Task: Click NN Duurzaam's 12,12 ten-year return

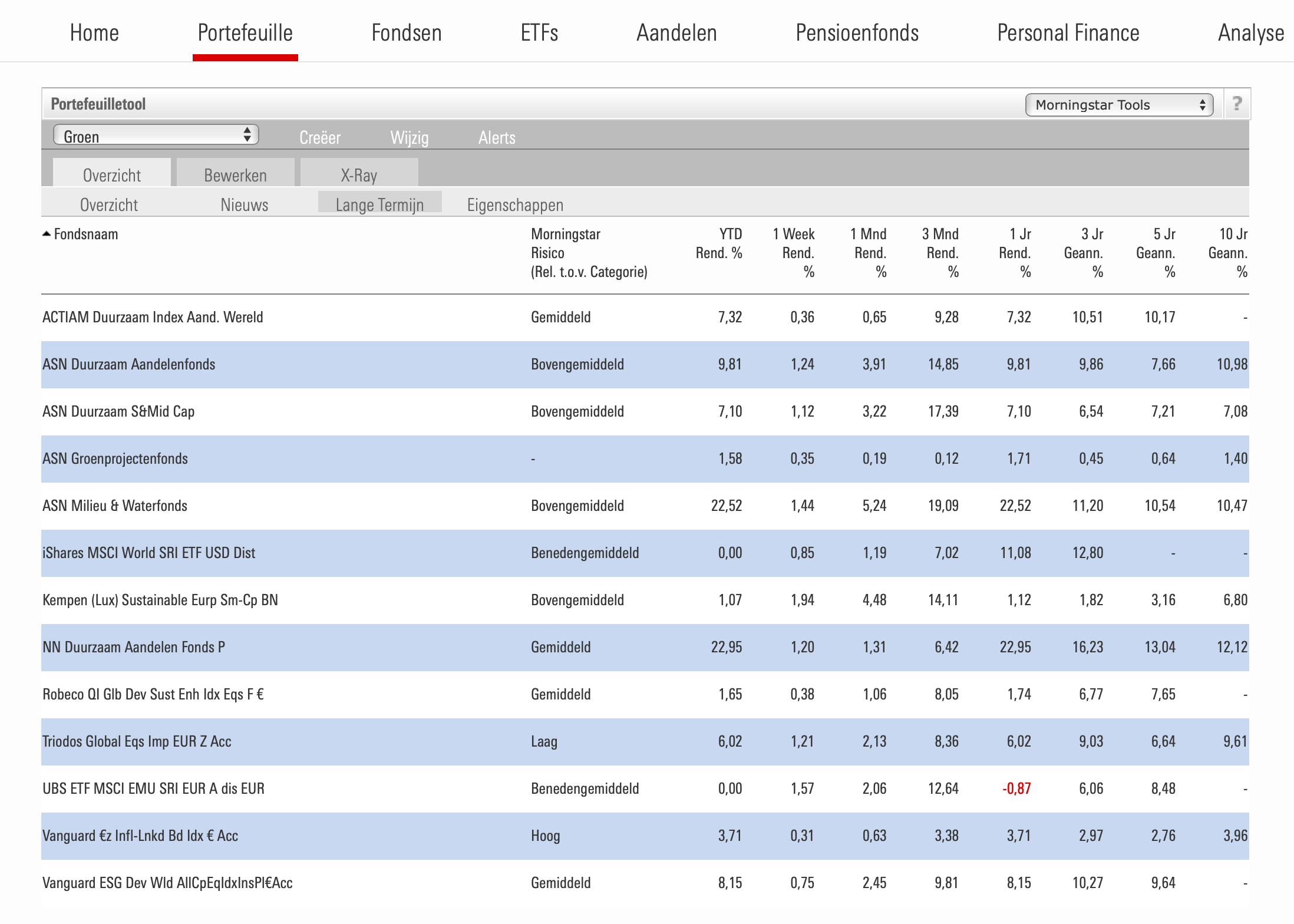Action: tap(1232, 647)
